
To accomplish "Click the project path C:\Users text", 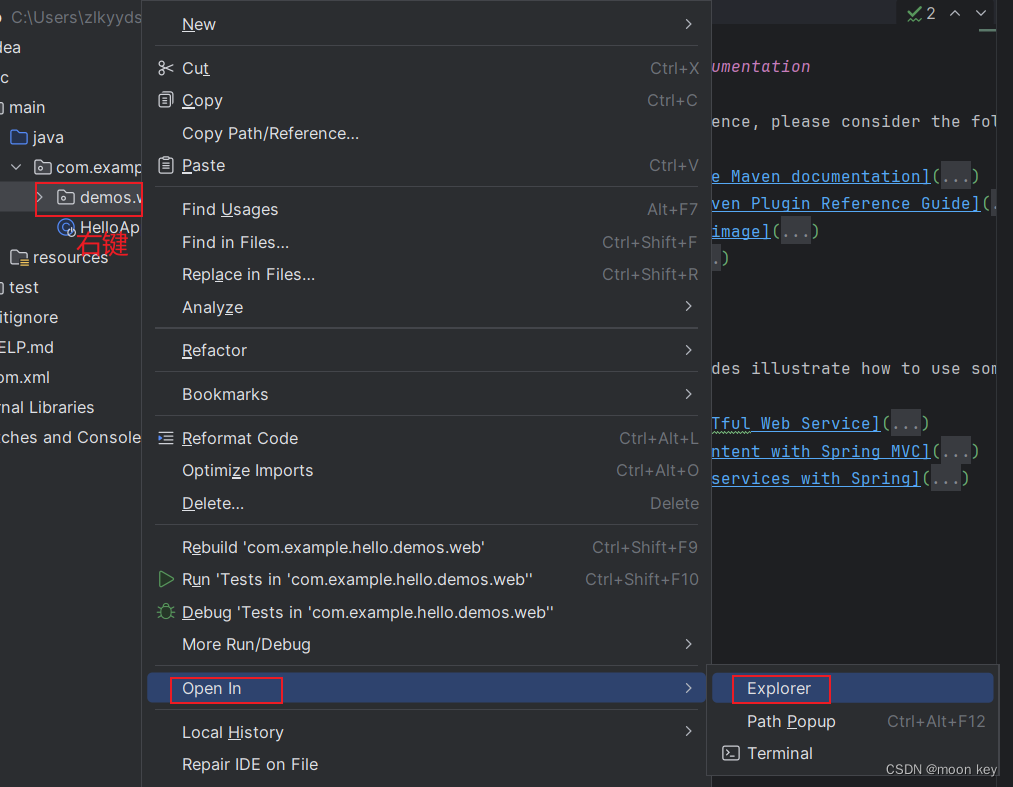I will [x=76, y=17].
